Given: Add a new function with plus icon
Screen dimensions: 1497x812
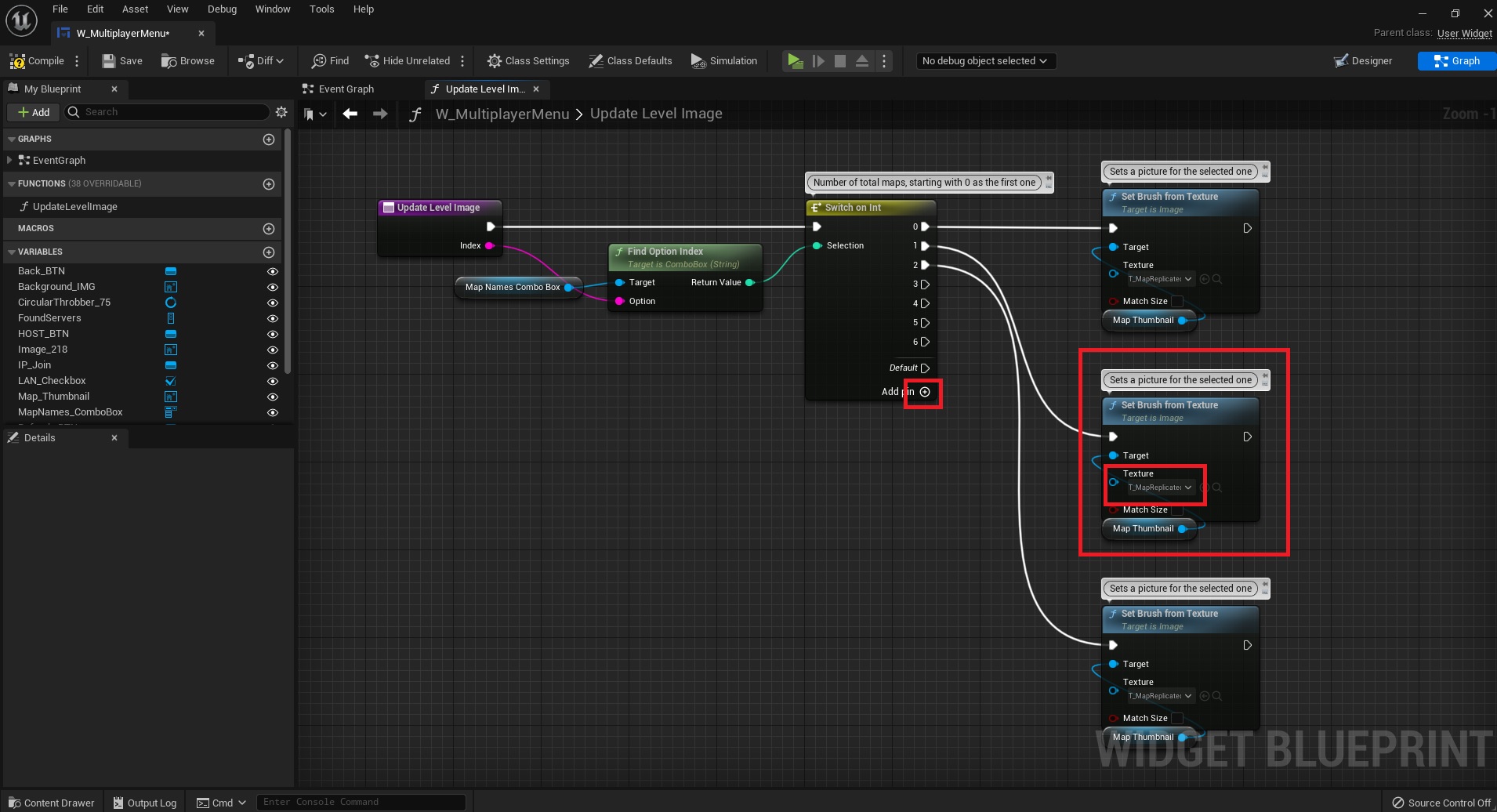Looking at the screenshot, I should [269, 184].
